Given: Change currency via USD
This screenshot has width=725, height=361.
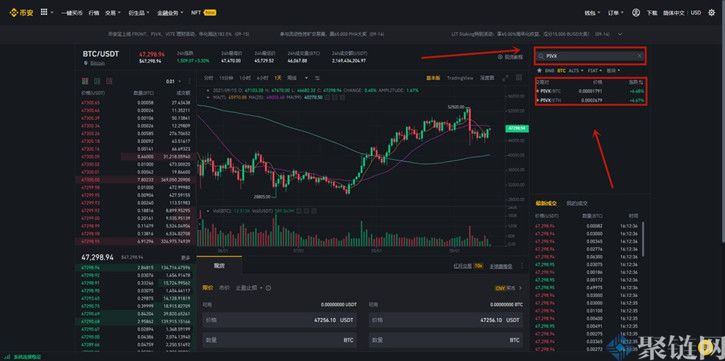Looking at the screenshot, I should (x=695, y=12).
